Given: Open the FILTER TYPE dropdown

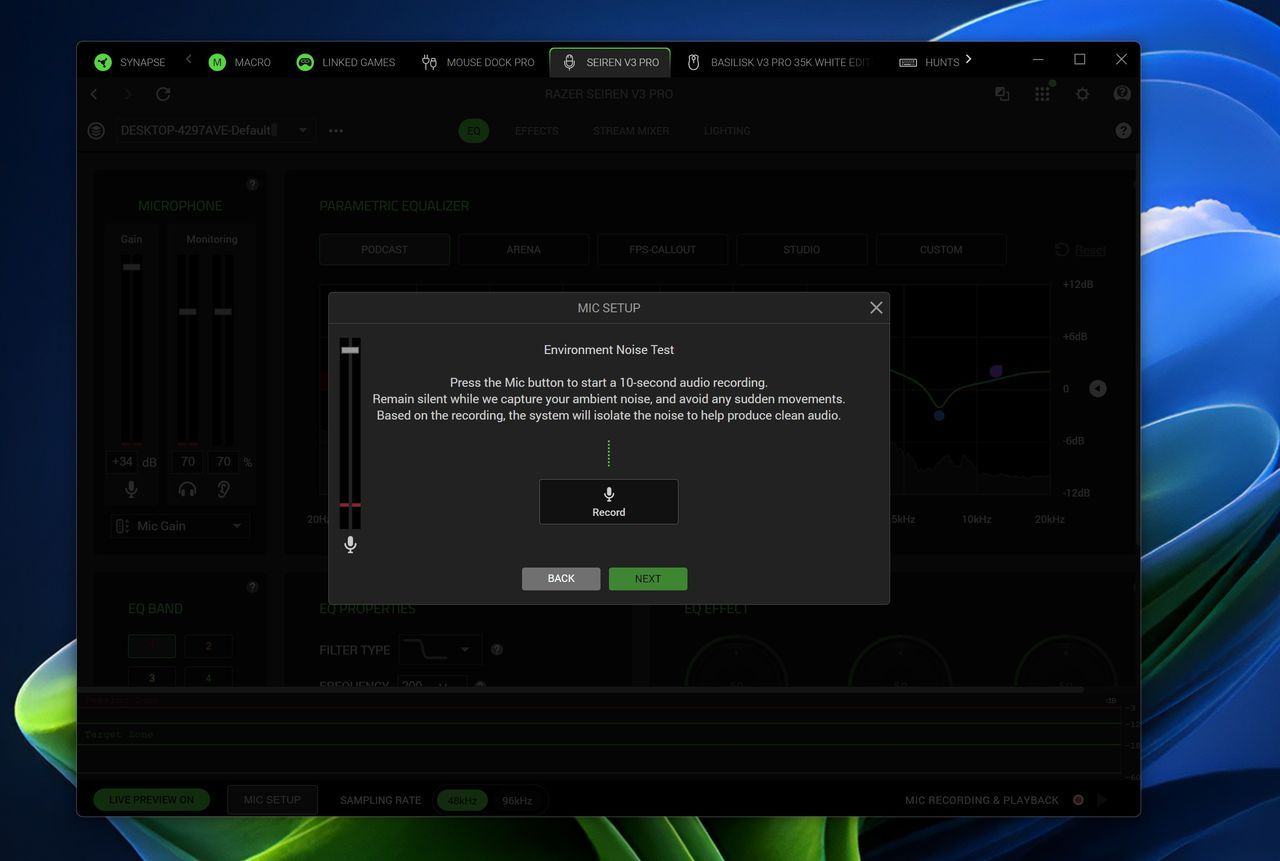Looking at the screenshot, I should click(x=440, y=650).
